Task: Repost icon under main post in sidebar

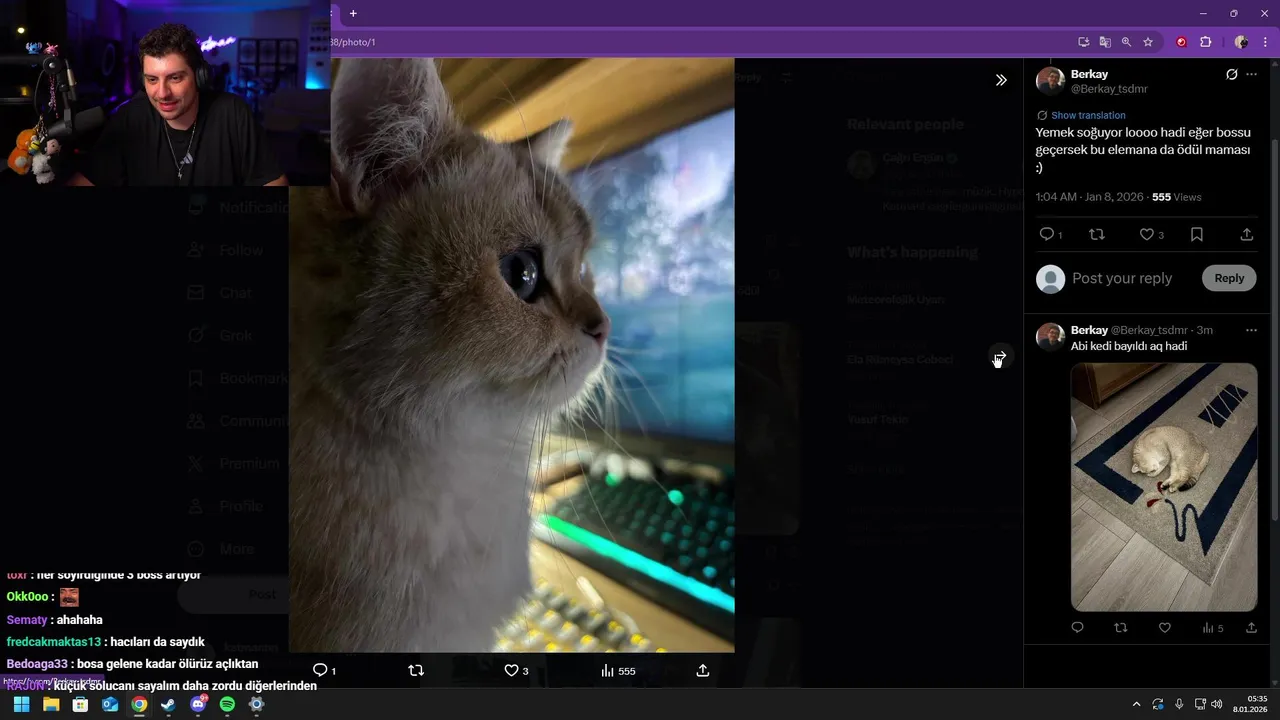Action: (1097, 234)
